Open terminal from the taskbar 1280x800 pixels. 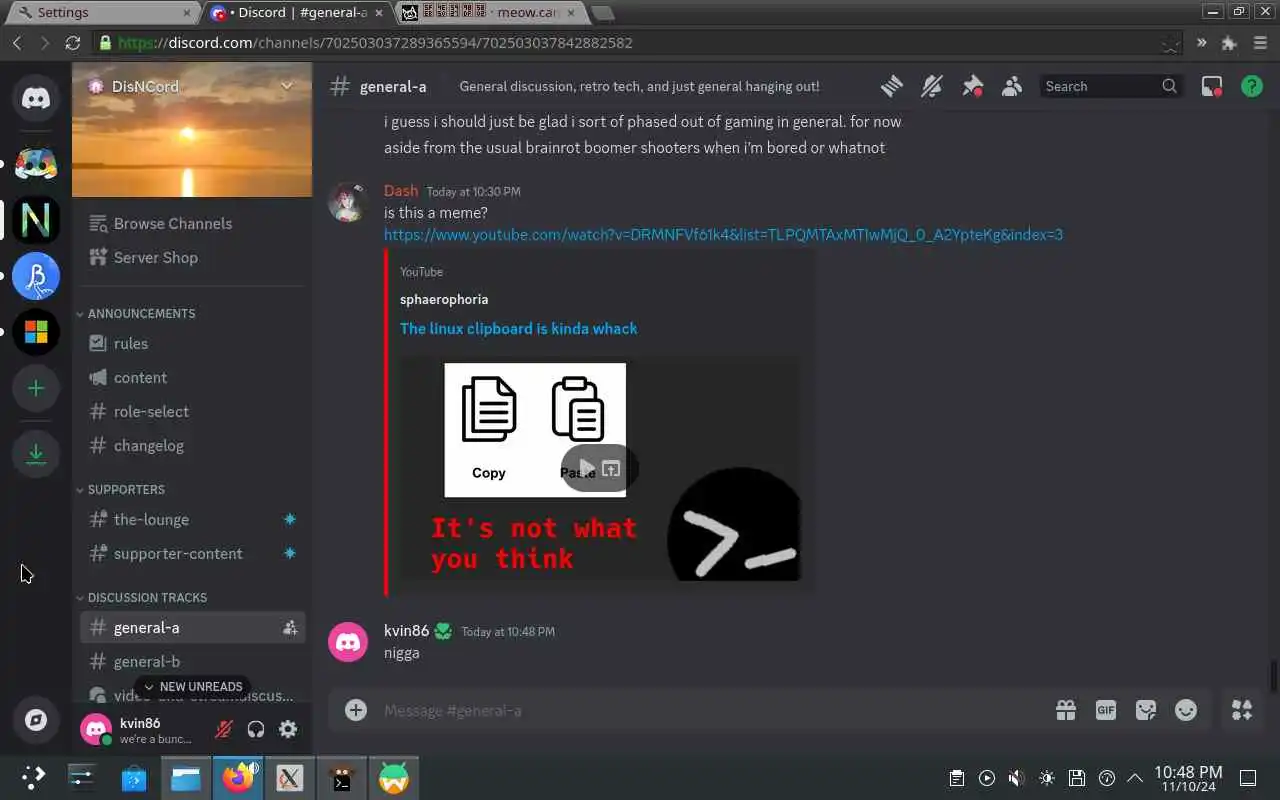342,778
